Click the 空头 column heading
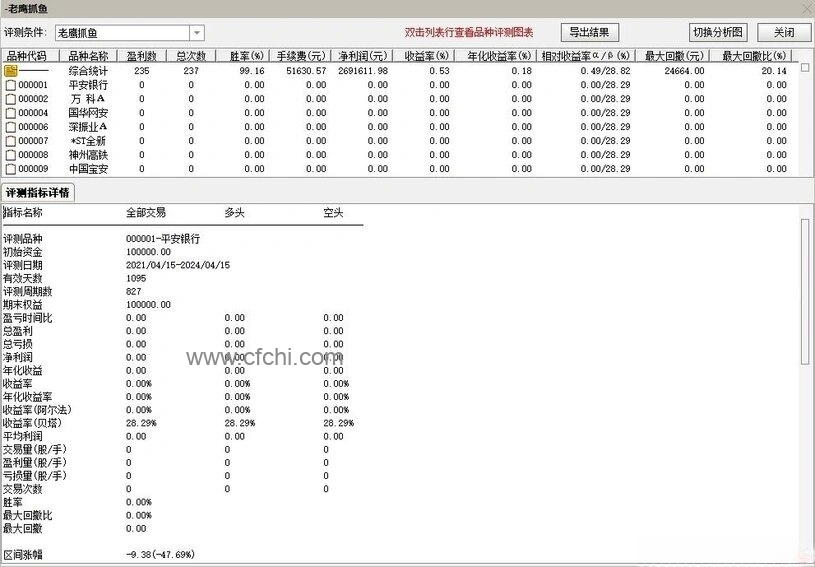Viewport: 815px width, 567px height. click(x=333, y=213)
